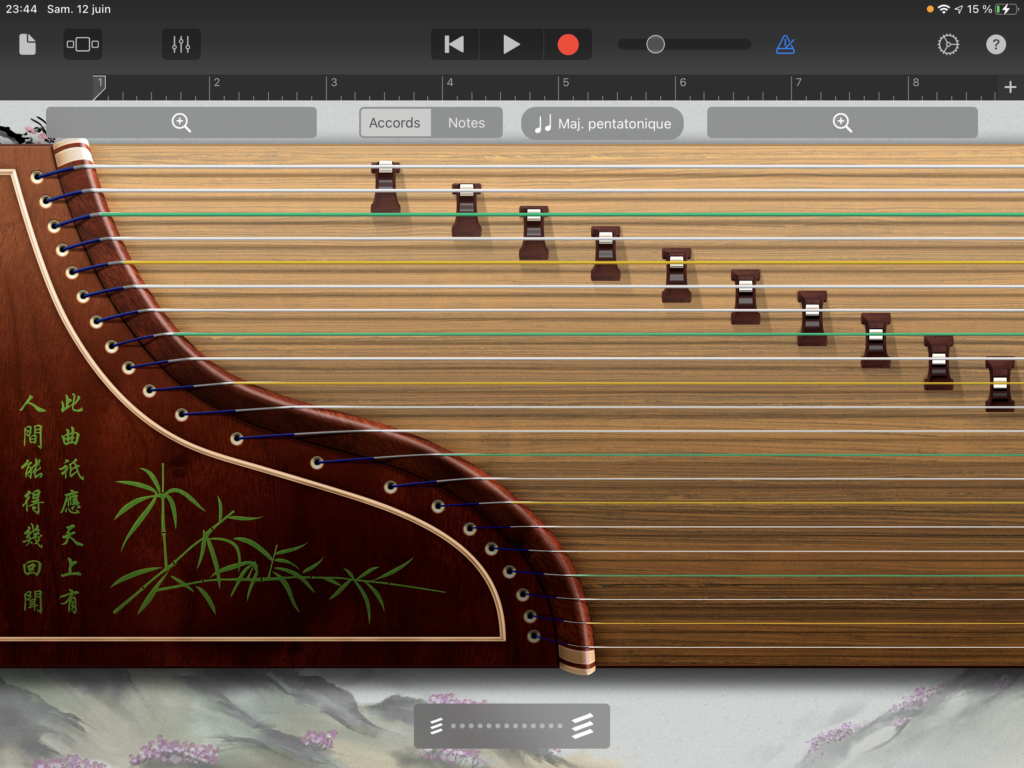Tap the 23:44 clock in status bar
Screen dimensions: 1024x768
(22, 9)
